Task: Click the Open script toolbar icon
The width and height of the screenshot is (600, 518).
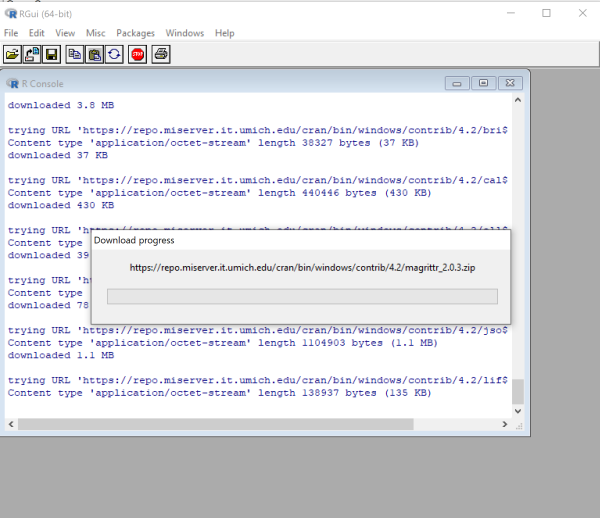Action: click(x=12, y=54)
